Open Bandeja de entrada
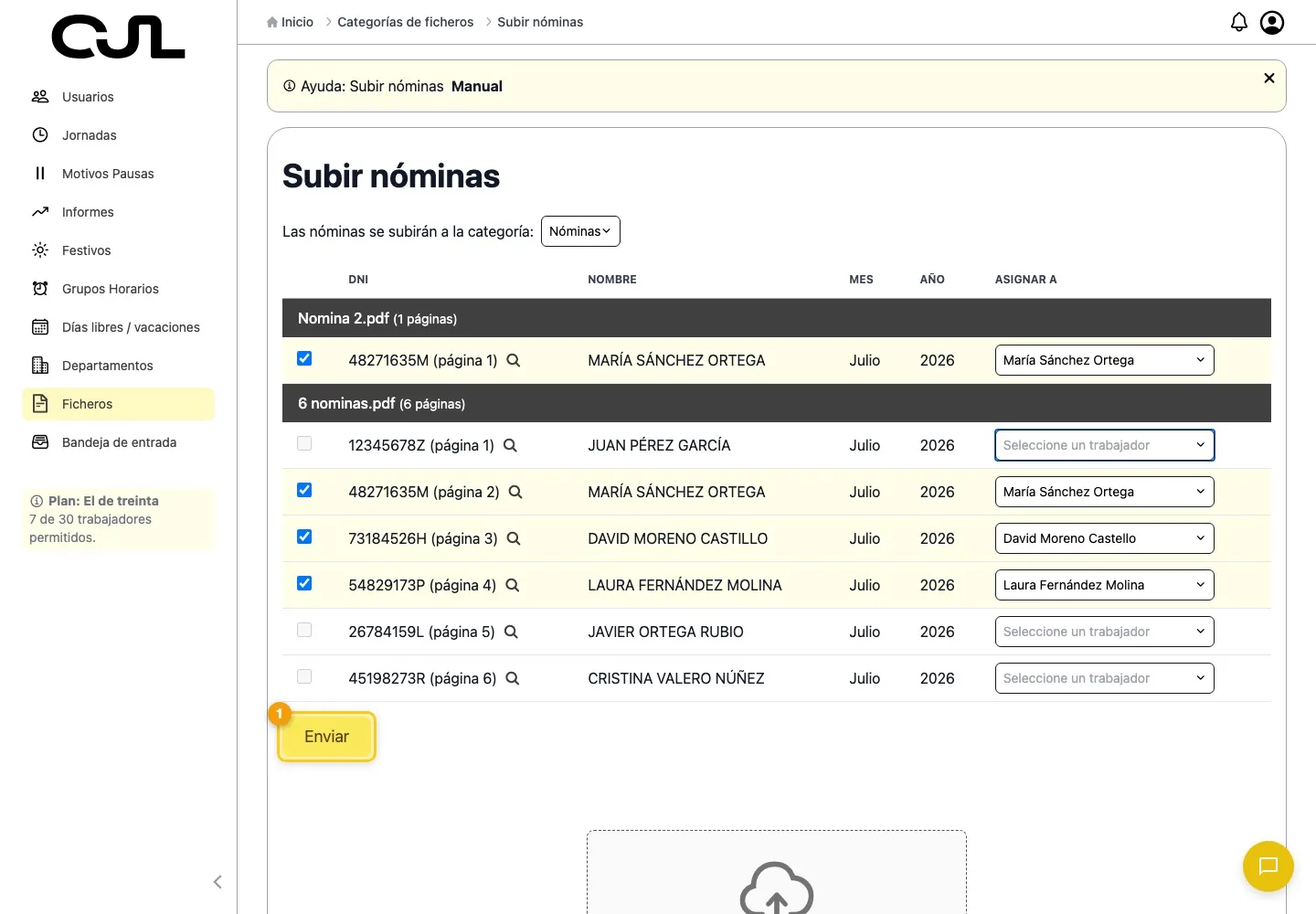 [118, 442]
